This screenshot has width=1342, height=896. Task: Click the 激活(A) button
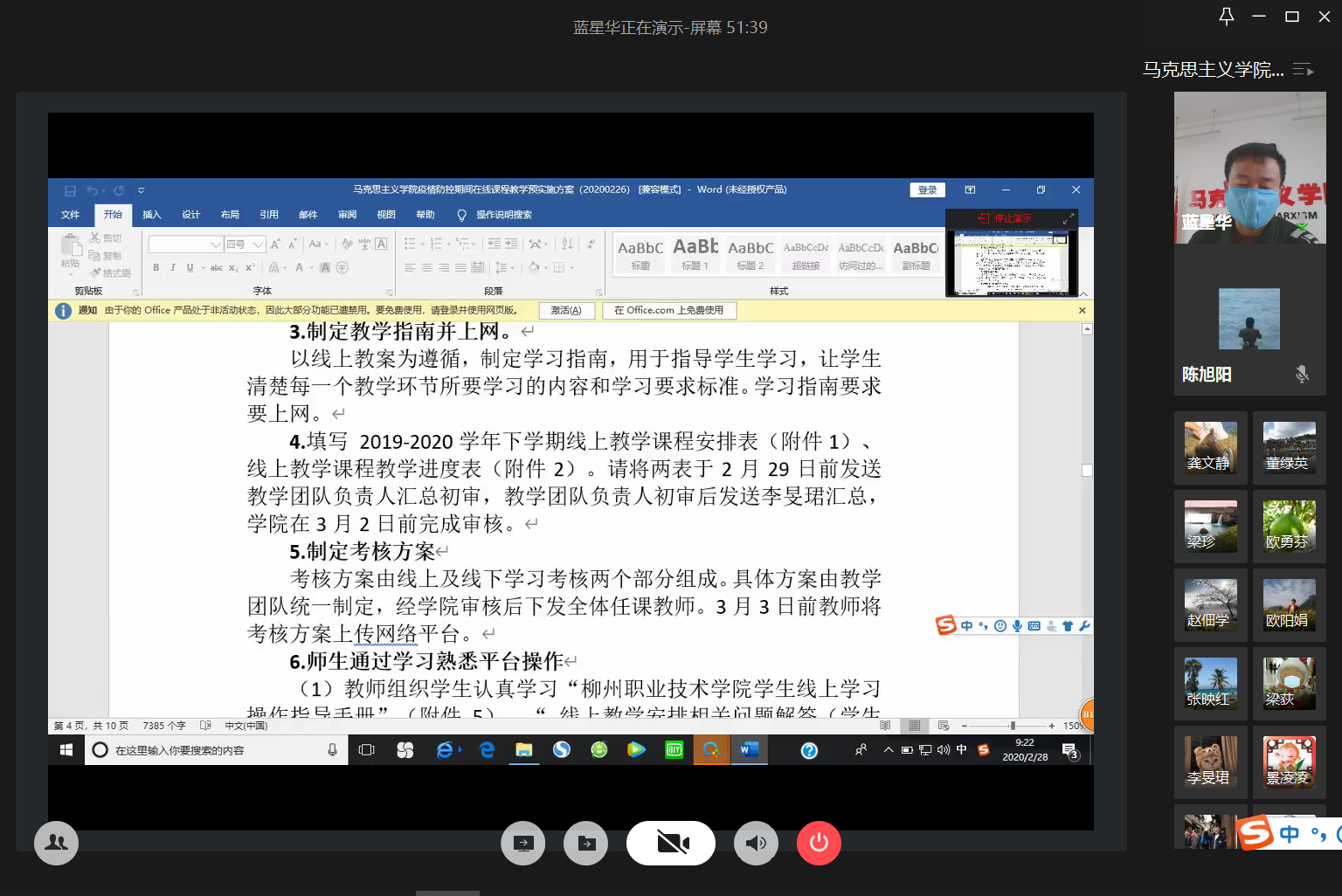coord(566,310)
